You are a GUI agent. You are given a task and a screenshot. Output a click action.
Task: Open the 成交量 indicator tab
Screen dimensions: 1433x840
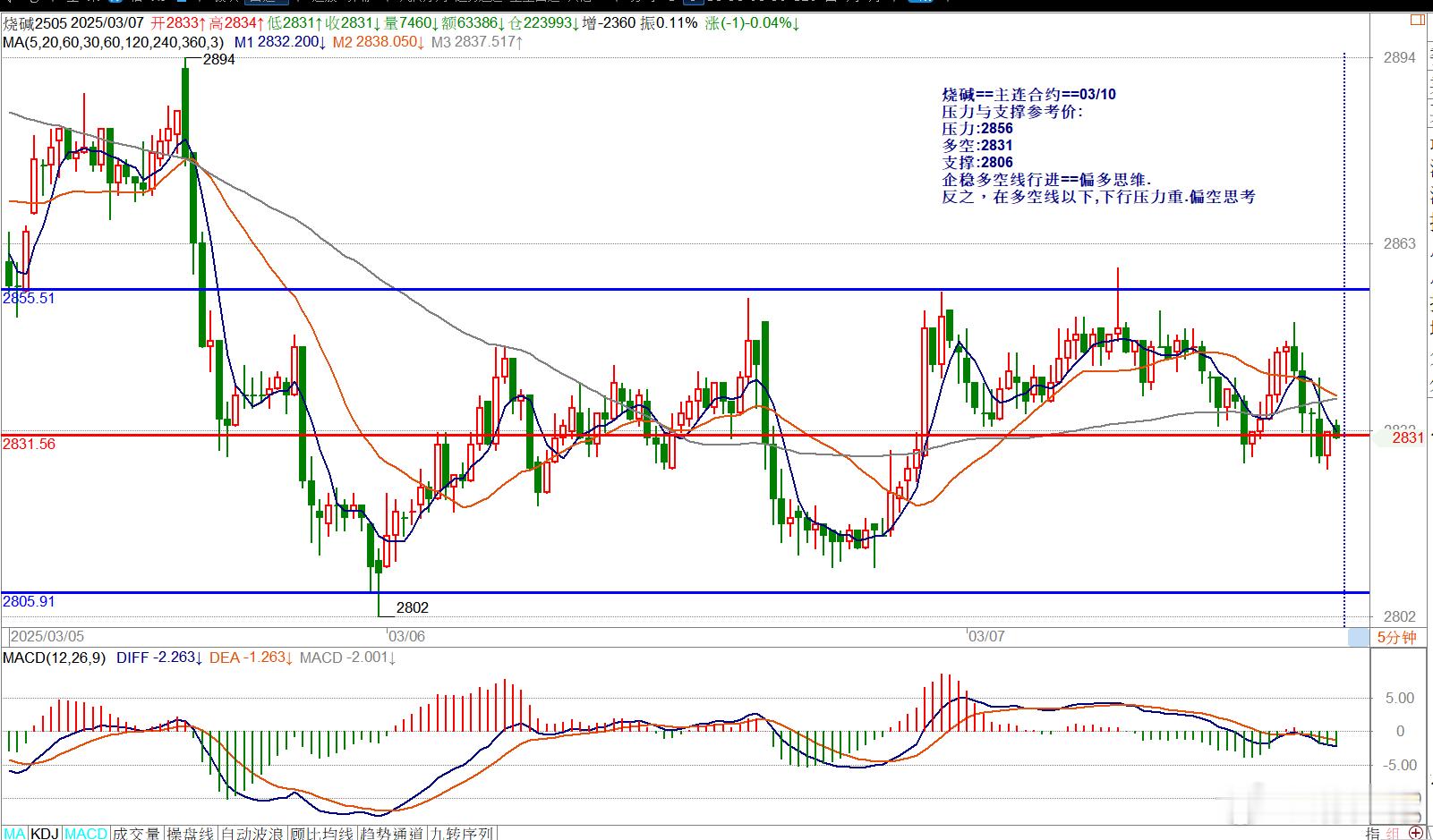click(137, 833)
